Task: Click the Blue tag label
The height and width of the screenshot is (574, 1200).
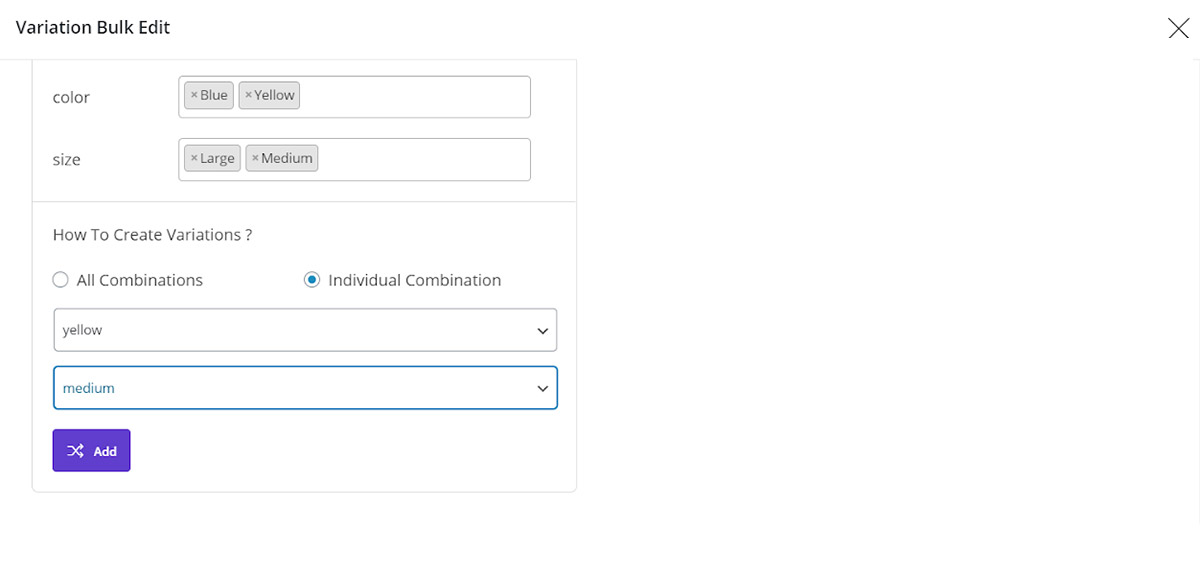Action: (x=214, y=96)
